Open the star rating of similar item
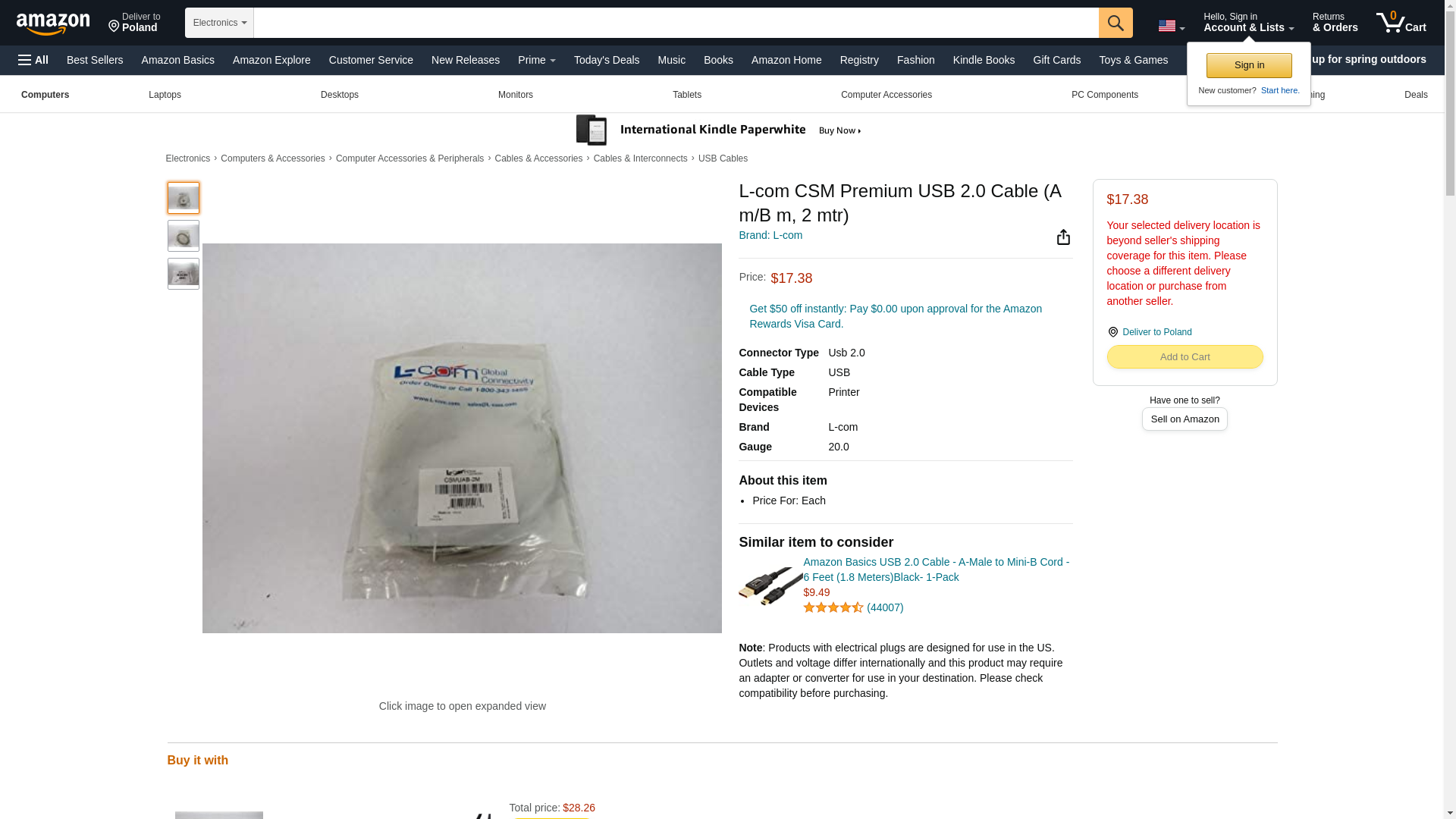The image size is (1456, 819). [x=833, y=607]
